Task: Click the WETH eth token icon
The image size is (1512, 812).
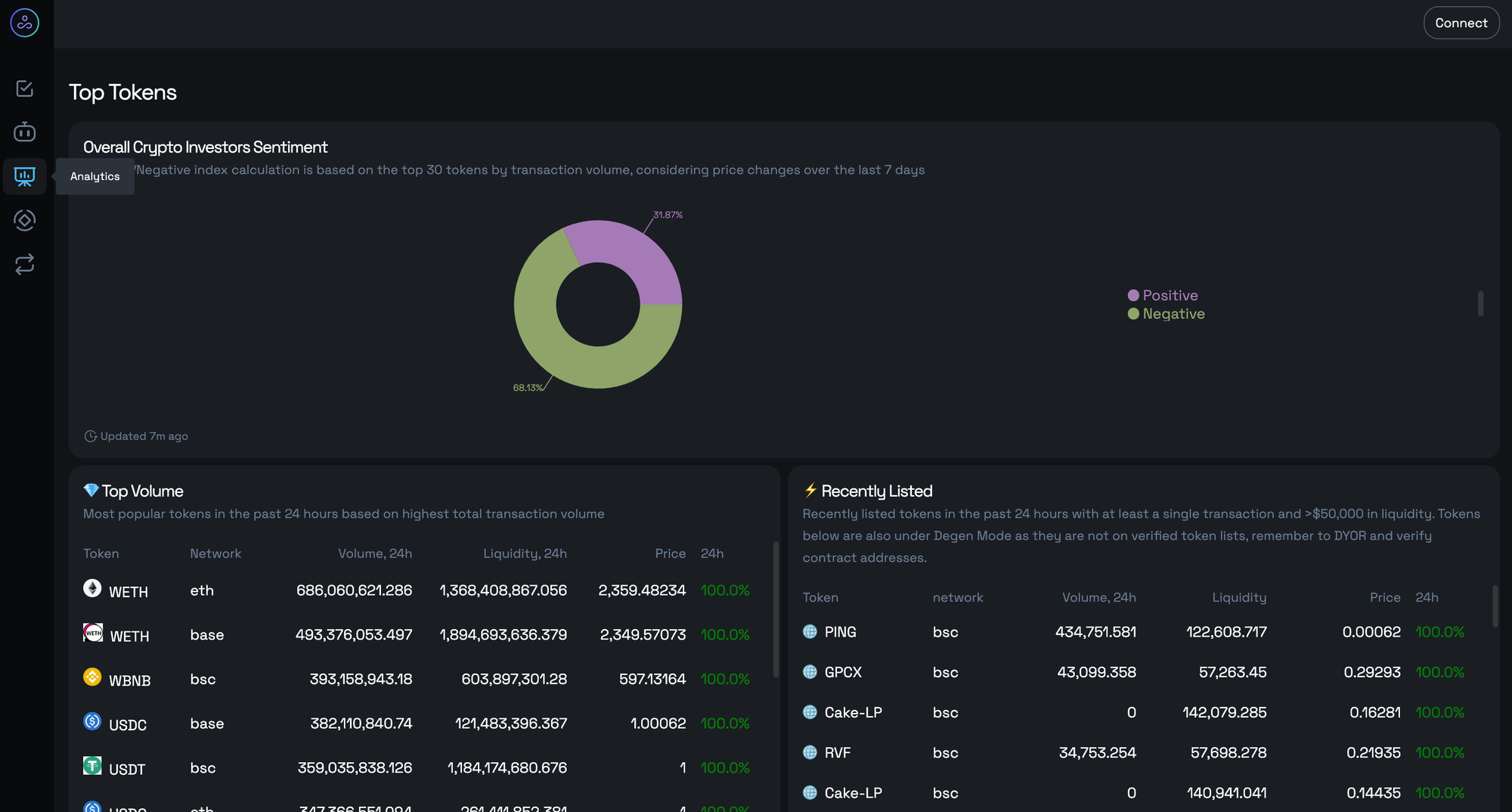Action: (x=92, y=588)
